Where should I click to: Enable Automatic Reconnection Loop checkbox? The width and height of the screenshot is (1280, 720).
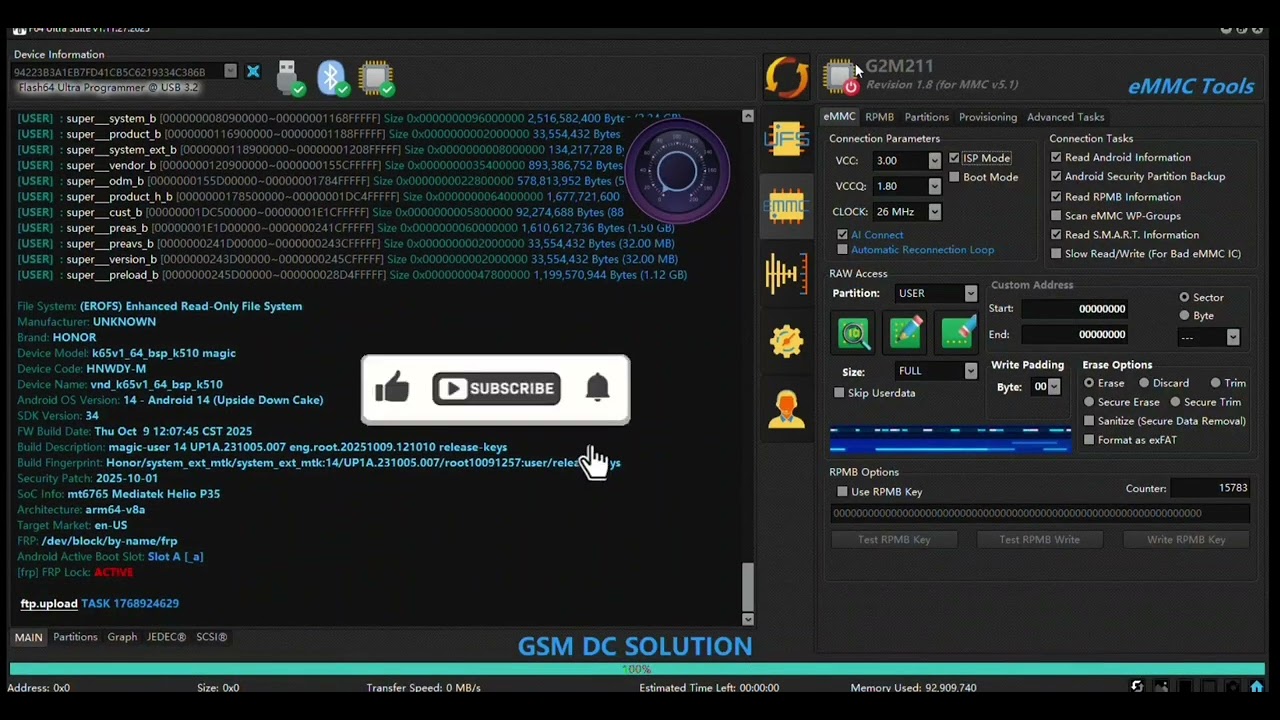point(842,250)
